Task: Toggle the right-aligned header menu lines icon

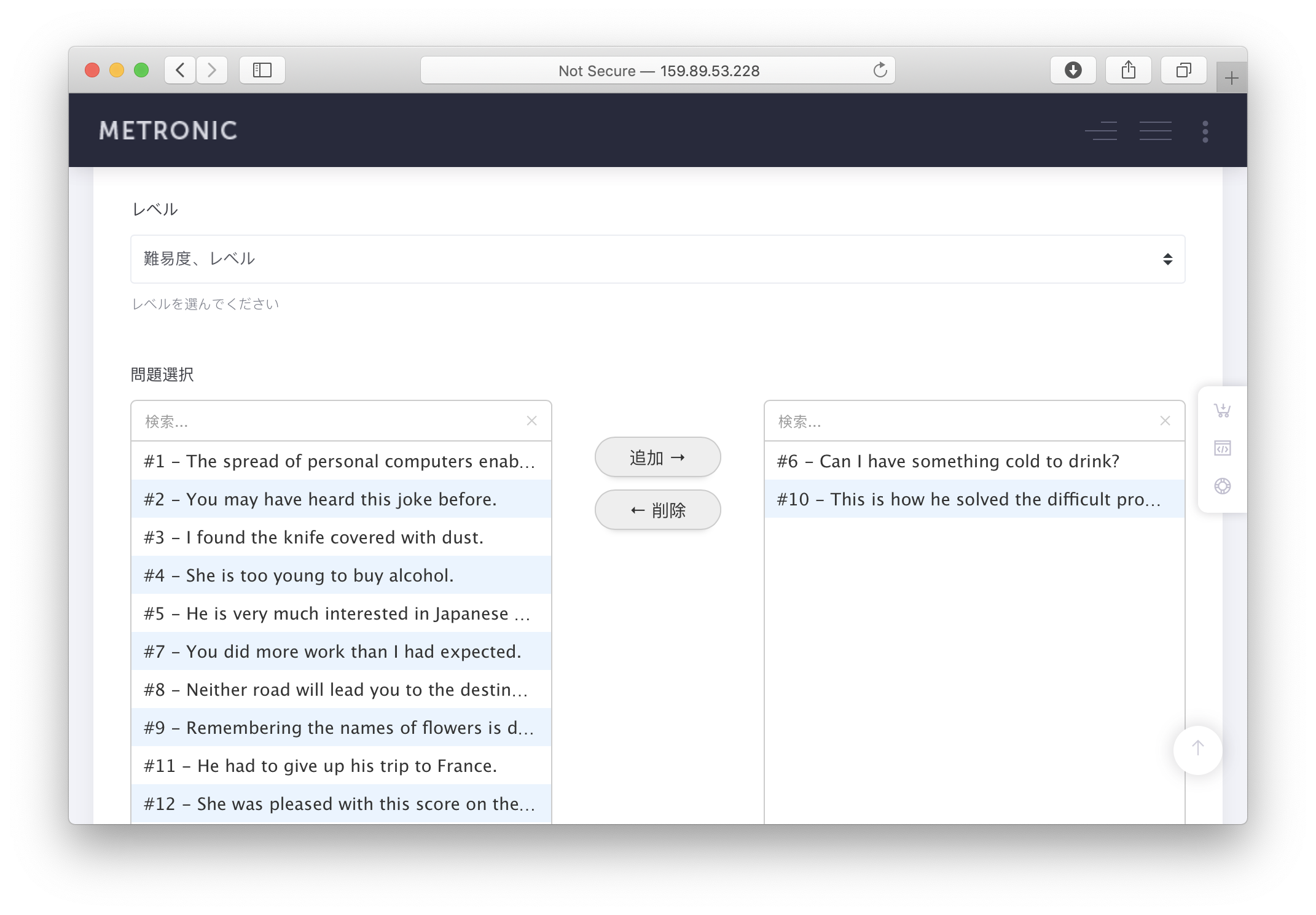Action: point(1101,131)
